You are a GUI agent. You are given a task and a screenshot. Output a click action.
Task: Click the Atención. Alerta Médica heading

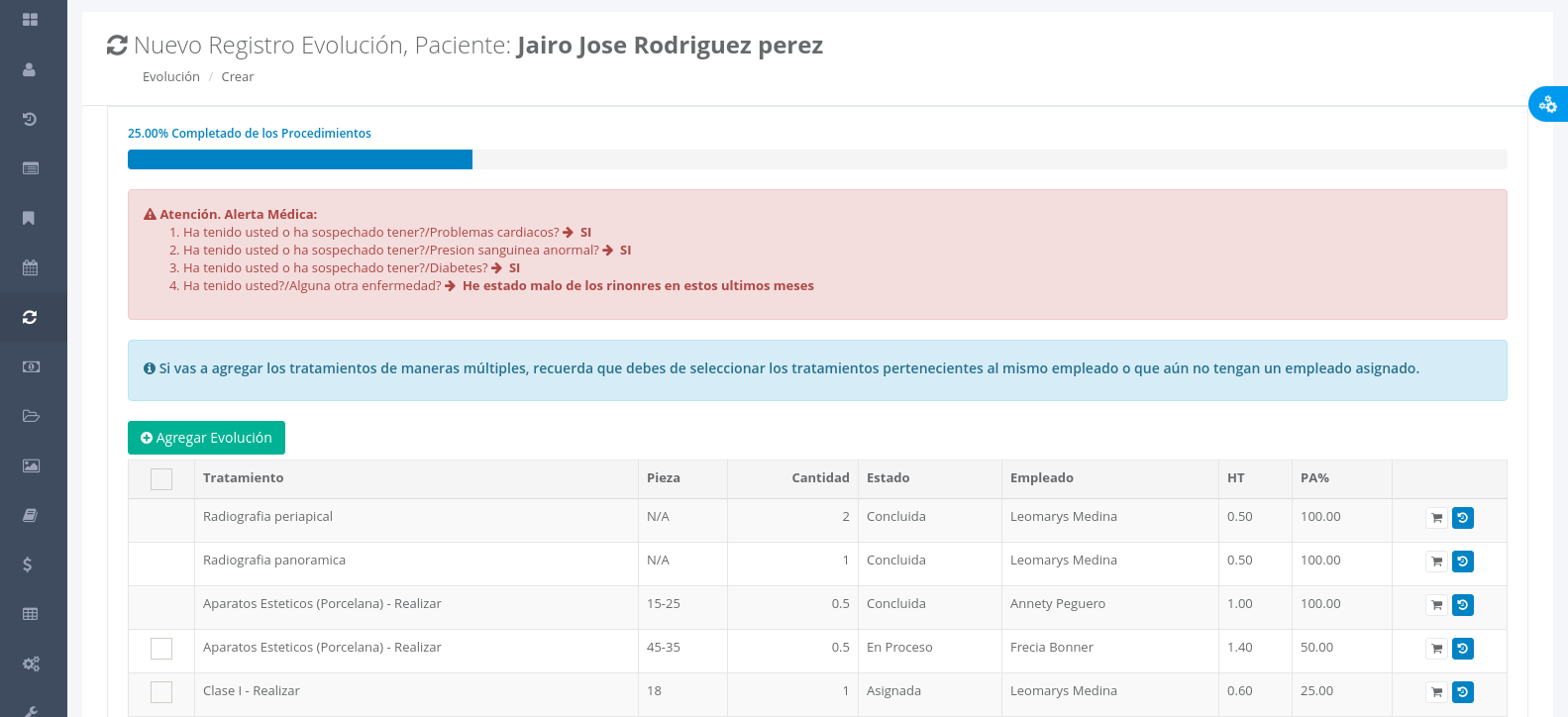pyautogui.click(x=231, y=214)
